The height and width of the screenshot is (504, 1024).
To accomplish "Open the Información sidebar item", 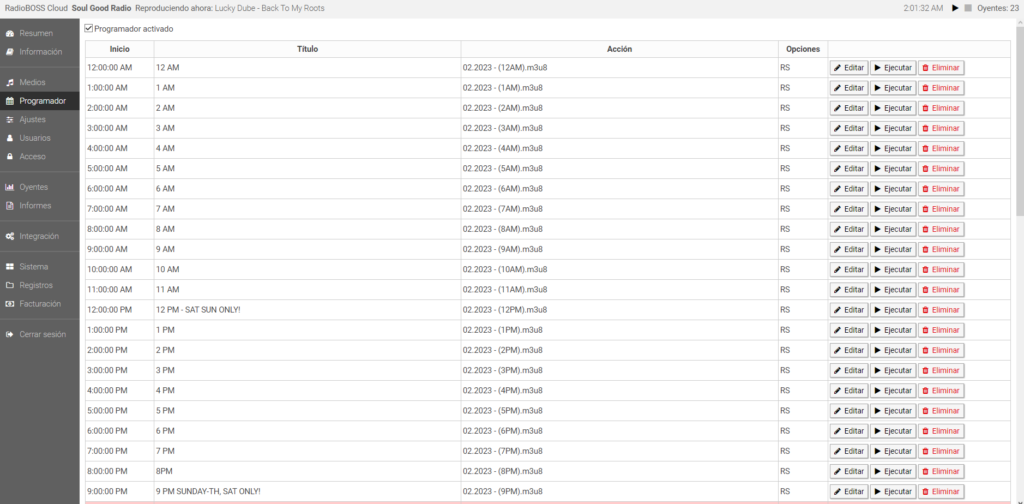I will (40, 51).
